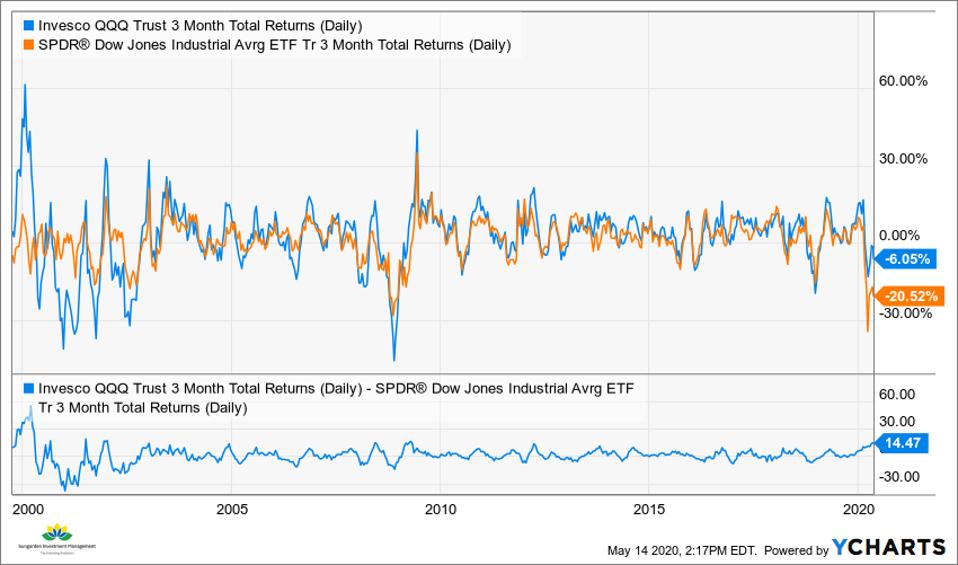This screenshot has width=958, height=565.
Task: Click the May 14 2020, 2:17PM EDT timestamp
Action: (682, 550)
